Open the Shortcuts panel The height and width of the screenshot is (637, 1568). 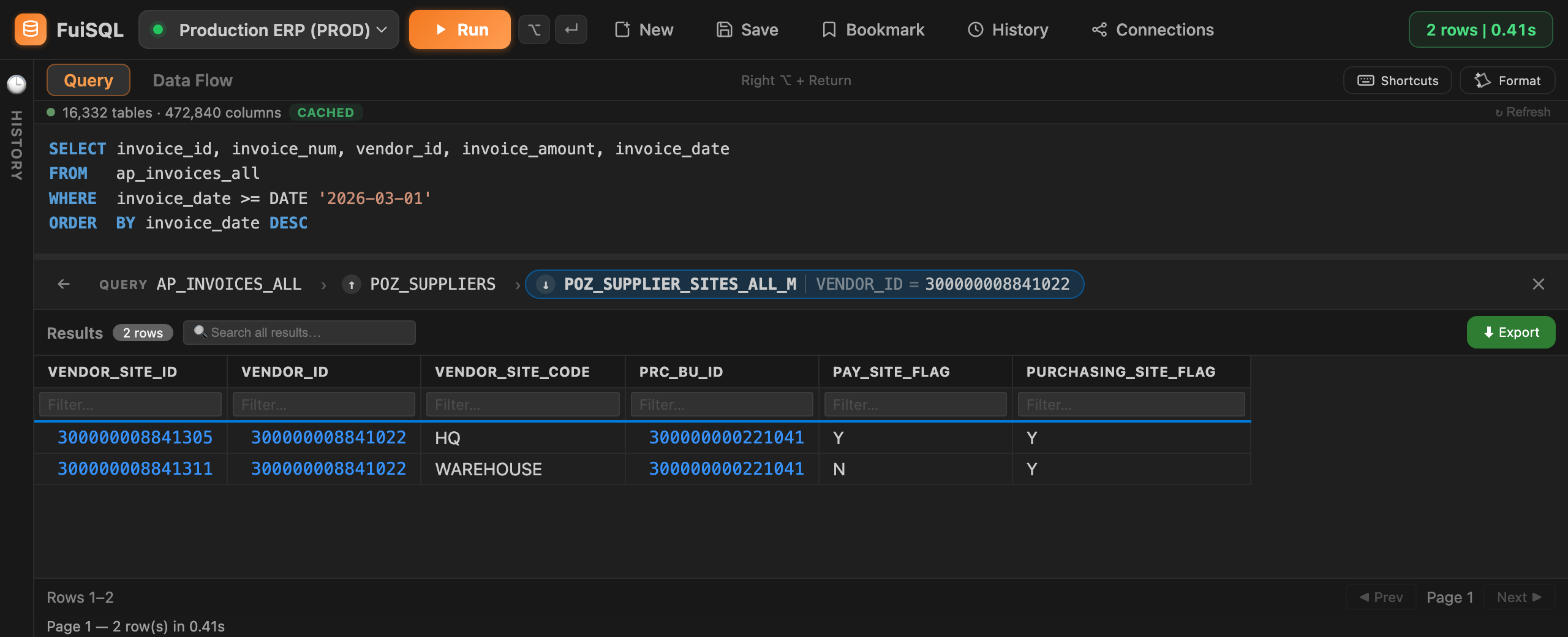[1398, 80]
